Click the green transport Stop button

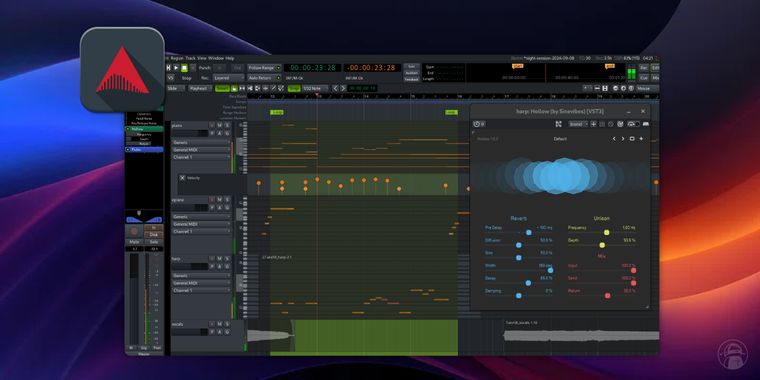pos(184,67)
